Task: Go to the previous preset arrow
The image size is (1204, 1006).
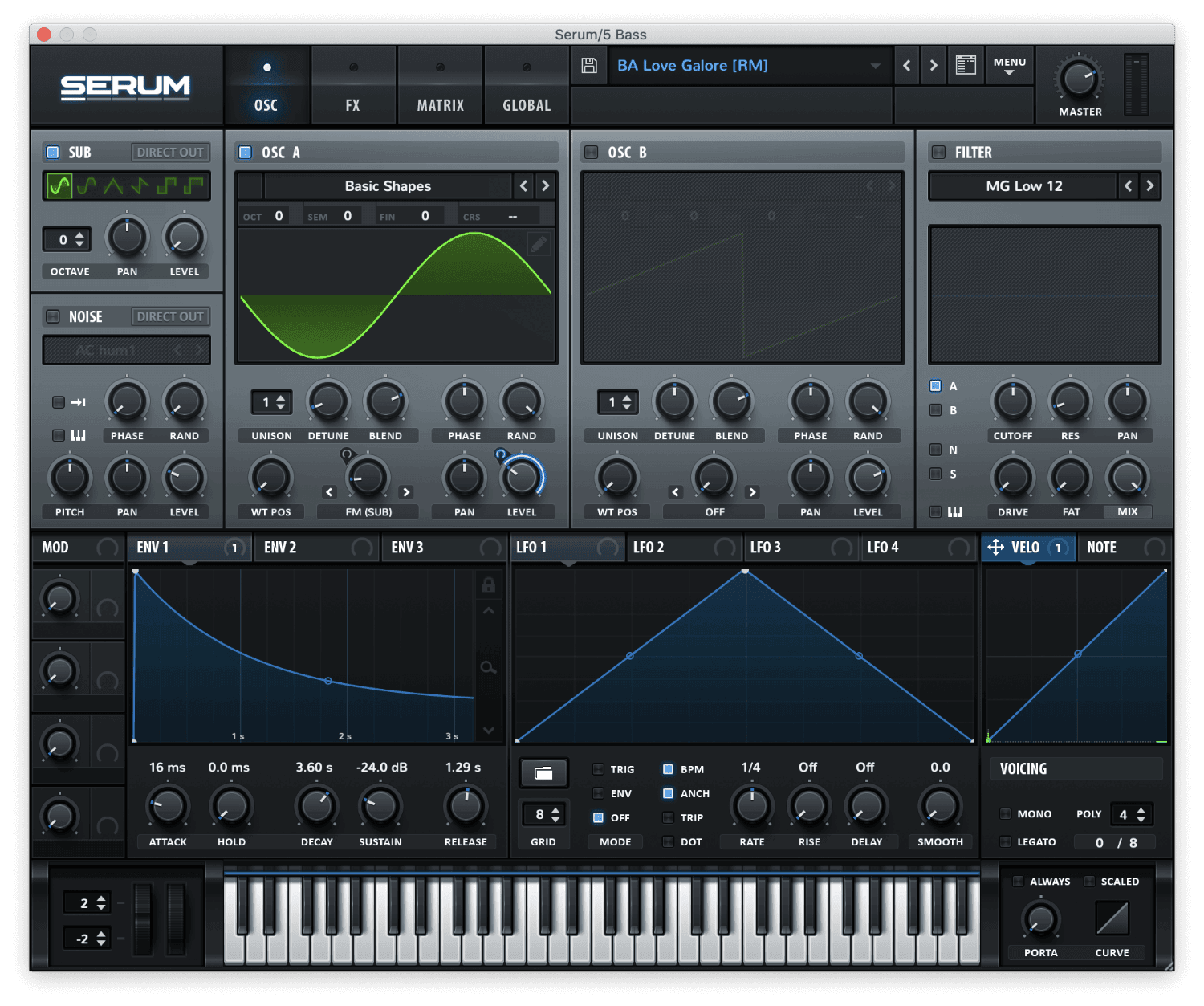Action: (907, 66)
